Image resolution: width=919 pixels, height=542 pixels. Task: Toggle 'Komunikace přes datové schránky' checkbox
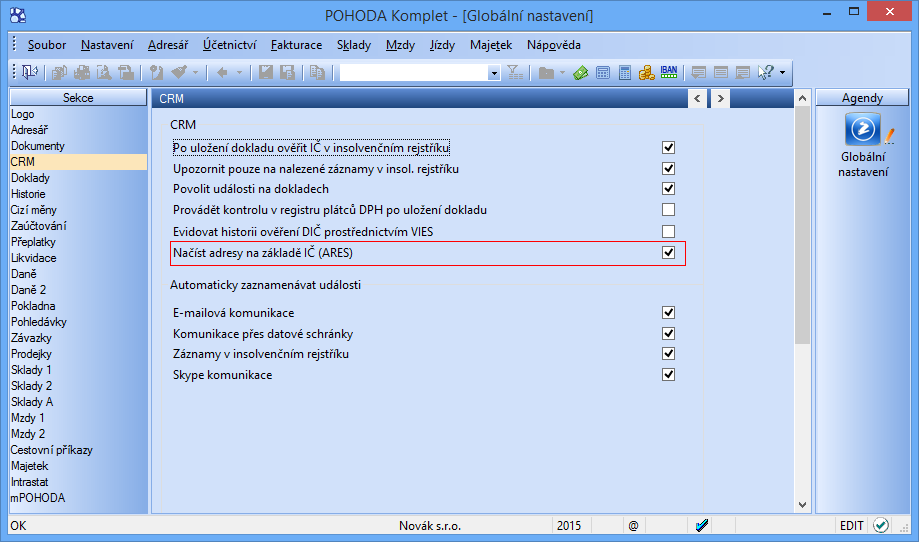pyautogui.click(x=668, y=333)
